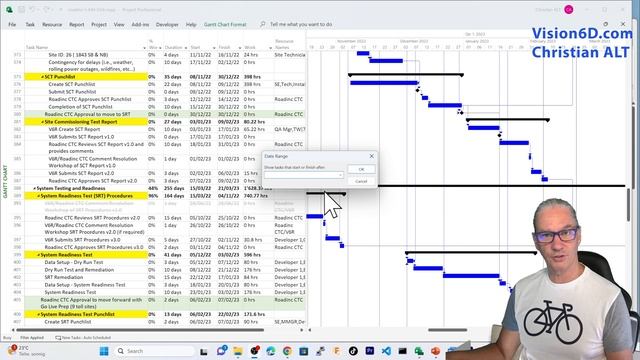This screenshot has width=640, height=360.
Task: Open the Work column filter dropdown
Action: tap(270, 48)
